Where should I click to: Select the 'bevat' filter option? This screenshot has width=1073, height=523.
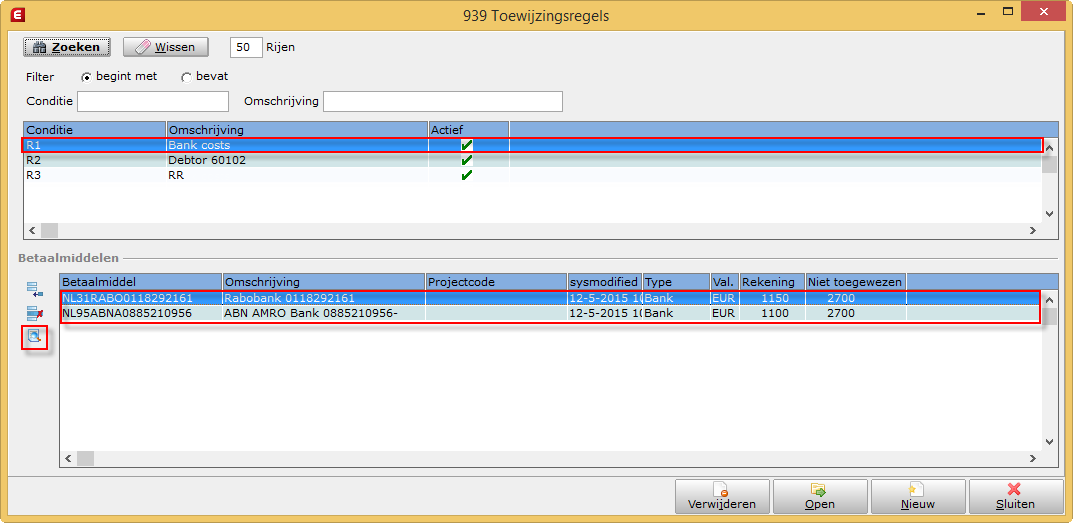(x=186, y=77)
